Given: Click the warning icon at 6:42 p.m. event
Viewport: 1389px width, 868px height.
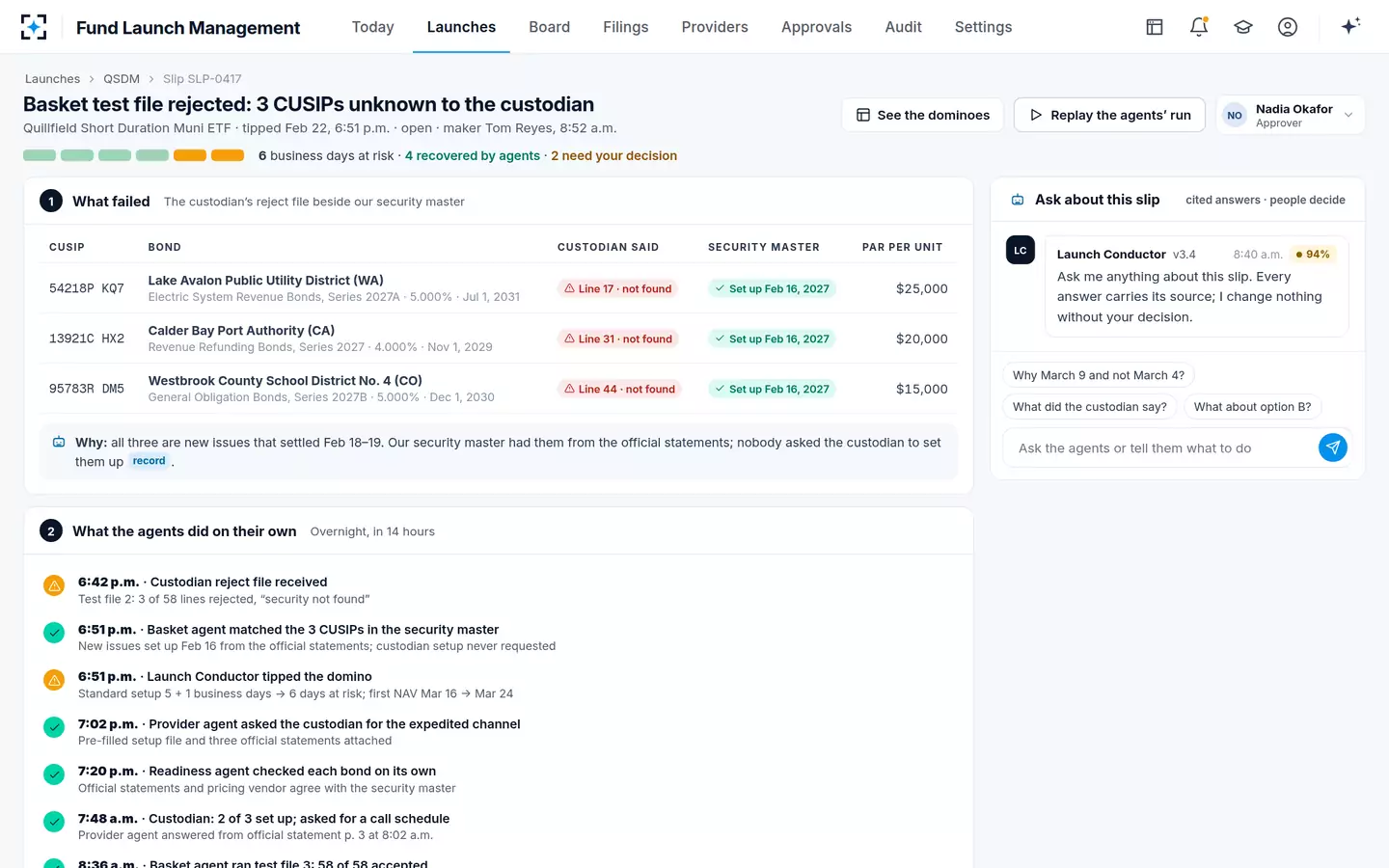Looking at the screenshot, I should tap(54, 585).
